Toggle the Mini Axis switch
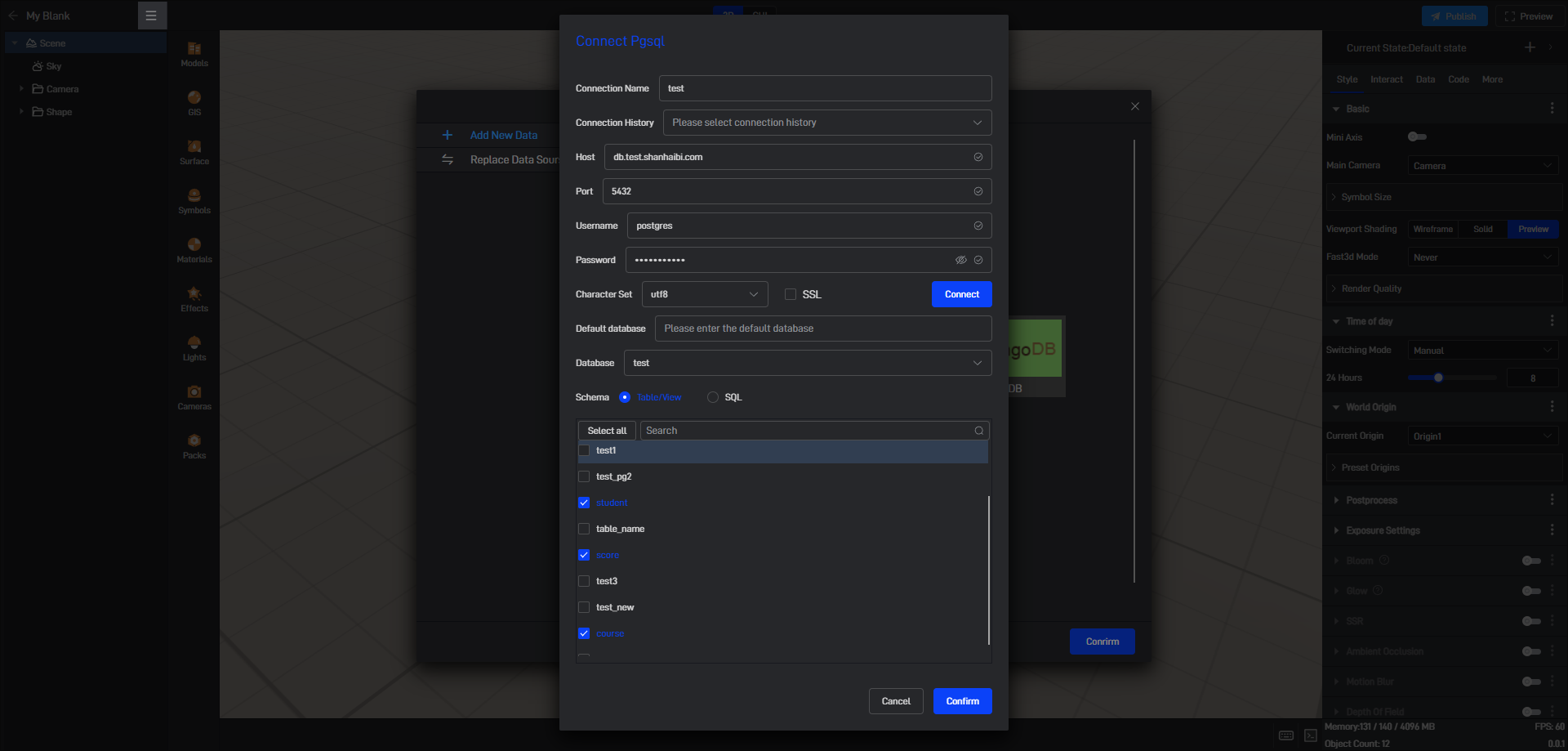Screen dimensions: 1568x751 click(1418, 136)
